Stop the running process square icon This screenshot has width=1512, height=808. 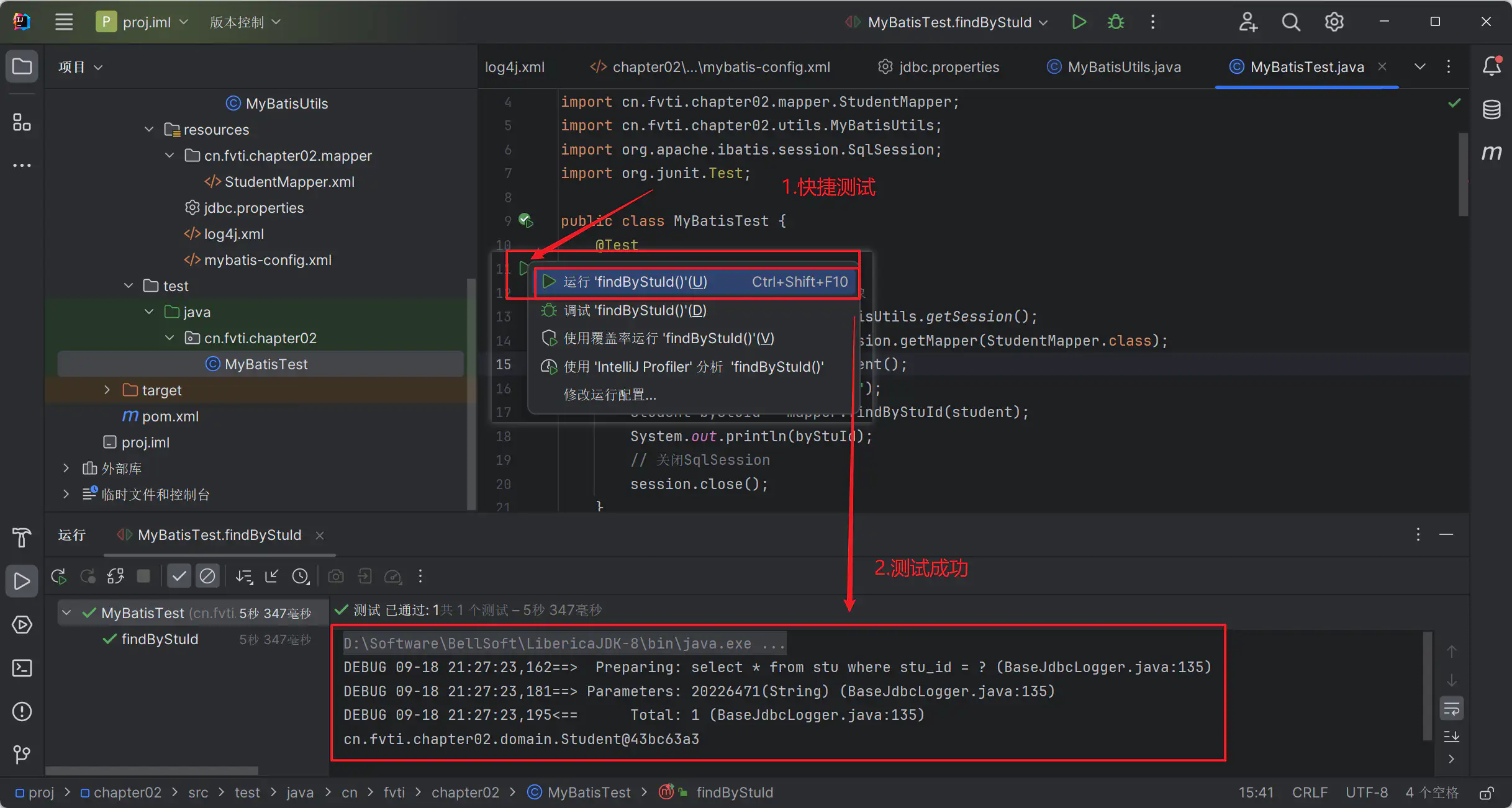tap(143, 577)
